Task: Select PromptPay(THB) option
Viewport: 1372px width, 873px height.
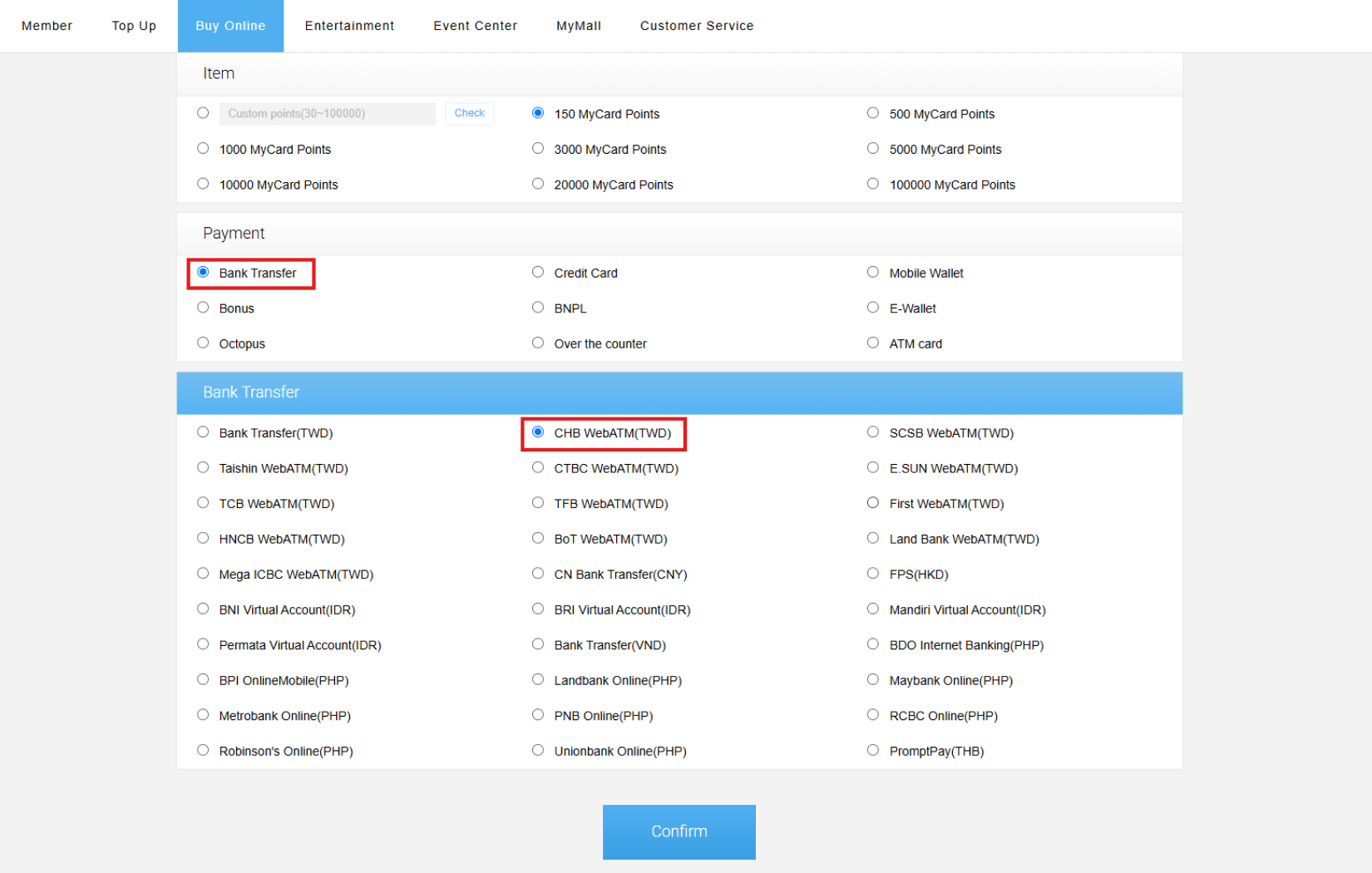Action: (x=873, y=751)
